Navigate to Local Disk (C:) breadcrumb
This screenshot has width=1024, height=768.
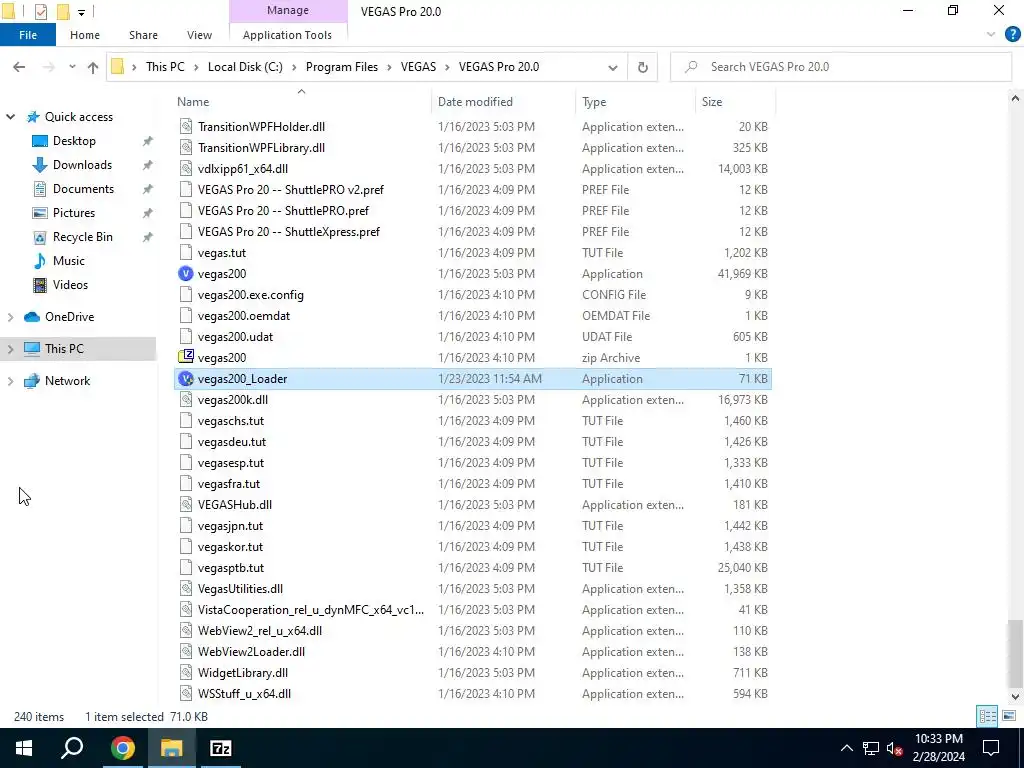[x=245, y=67]
